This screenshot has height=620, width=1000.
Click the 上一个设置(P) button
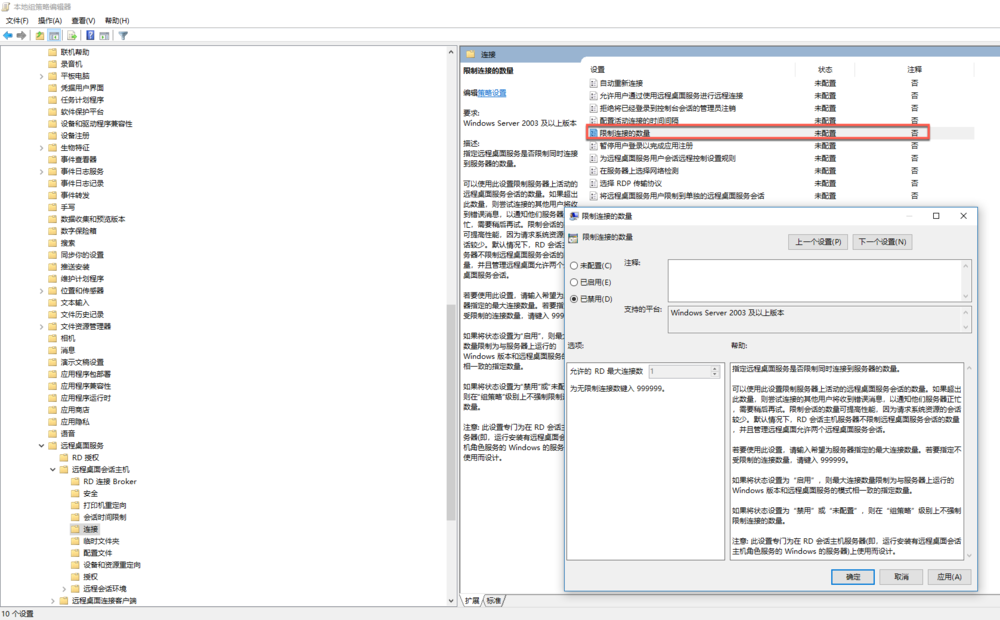818,242
